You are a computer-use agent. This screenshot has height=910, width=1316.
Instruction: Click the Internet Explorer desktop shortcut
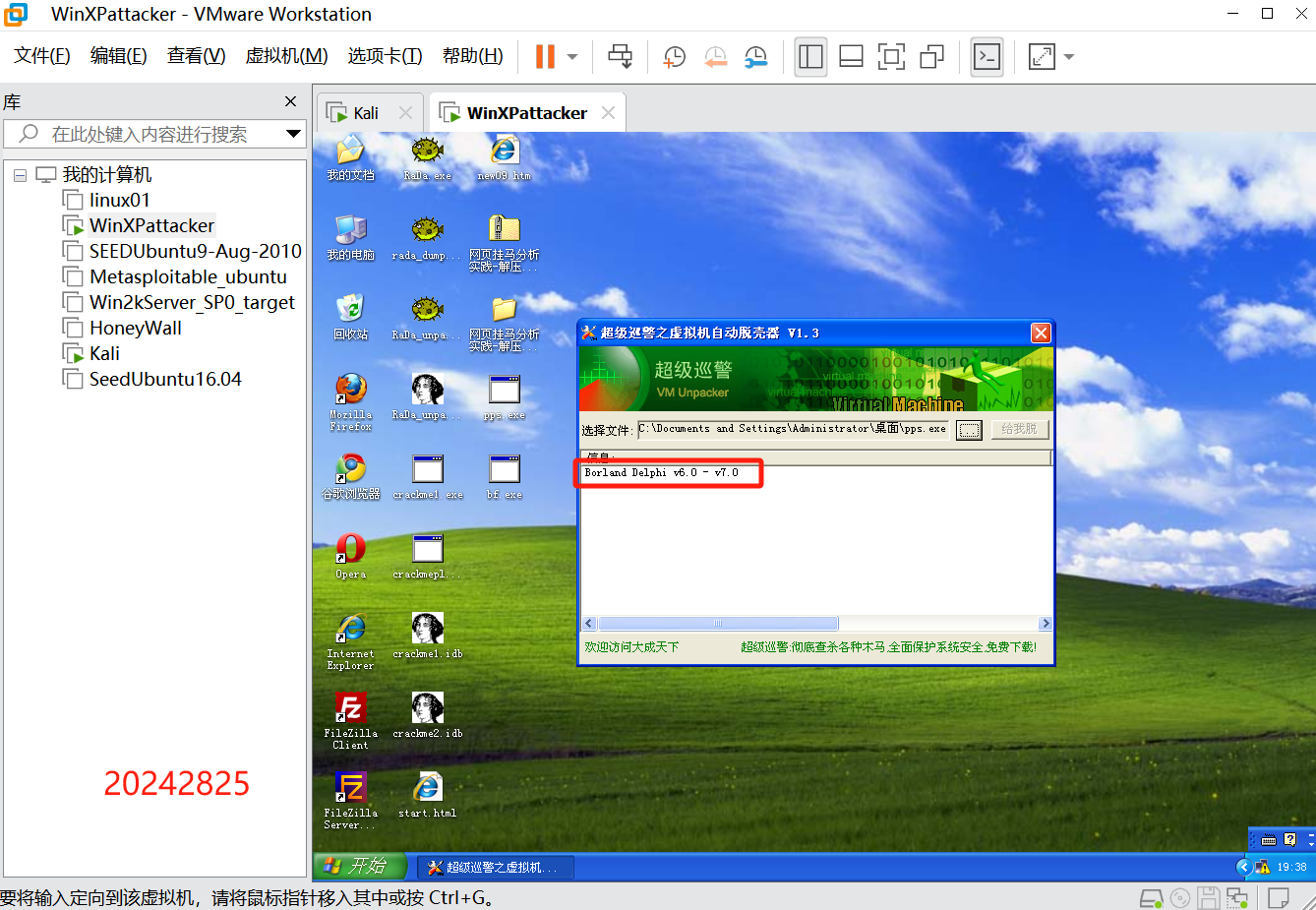[x=350, y=641]
